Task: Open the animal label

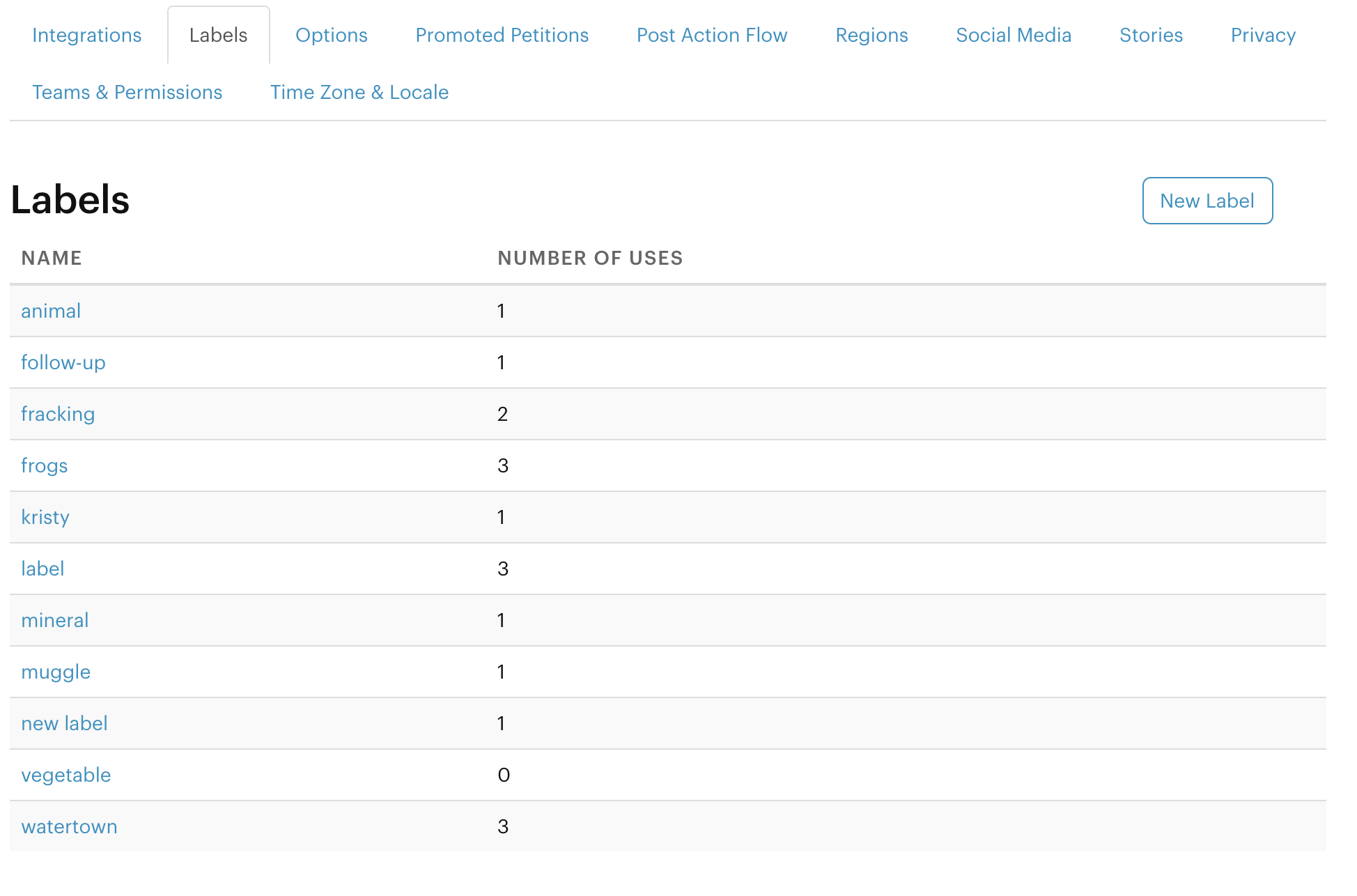Action: pyautogui.click(x=51, y=311)
